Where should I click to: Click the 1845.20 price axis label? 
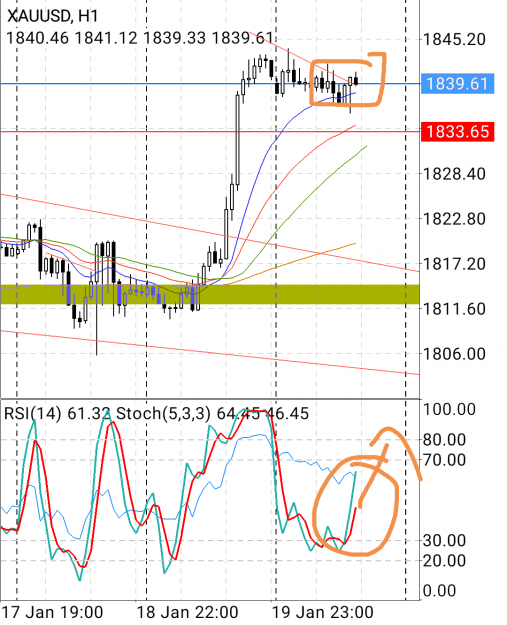tap(454, 39)
